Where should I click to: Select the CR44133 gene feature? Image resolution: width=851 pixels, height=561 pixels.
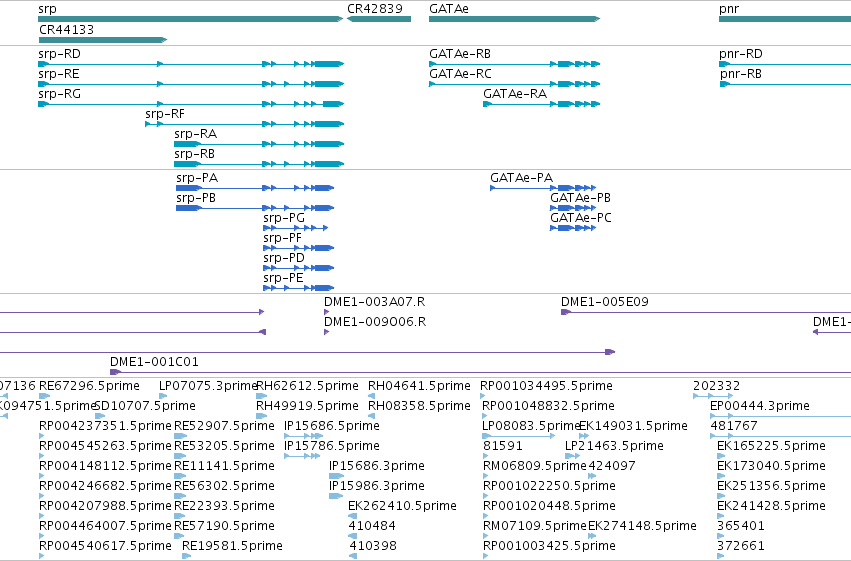tap(103, 40)
